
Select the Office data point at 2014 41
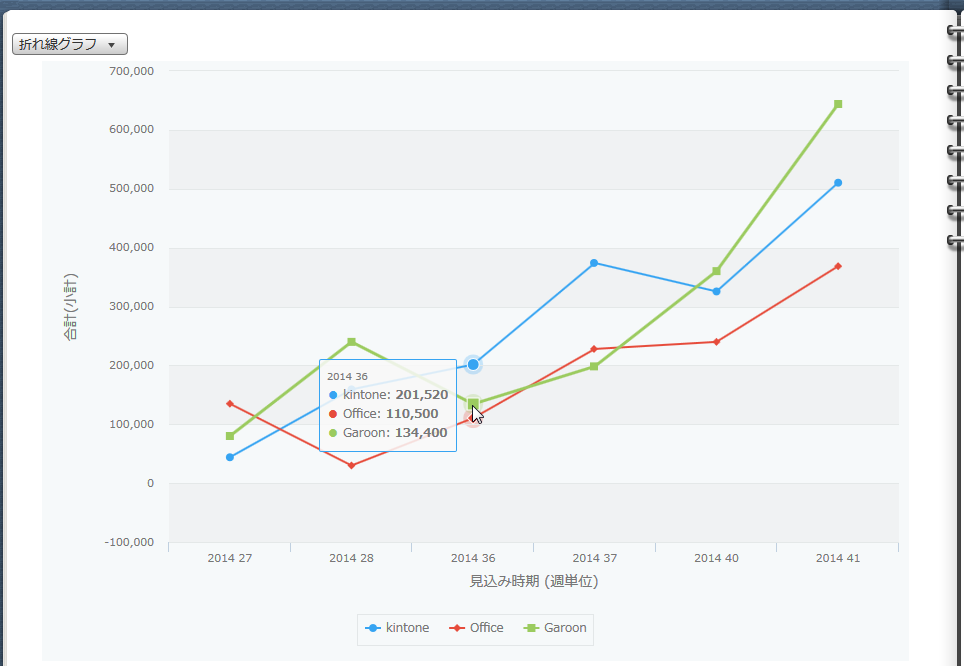click(x=838, y=266)
